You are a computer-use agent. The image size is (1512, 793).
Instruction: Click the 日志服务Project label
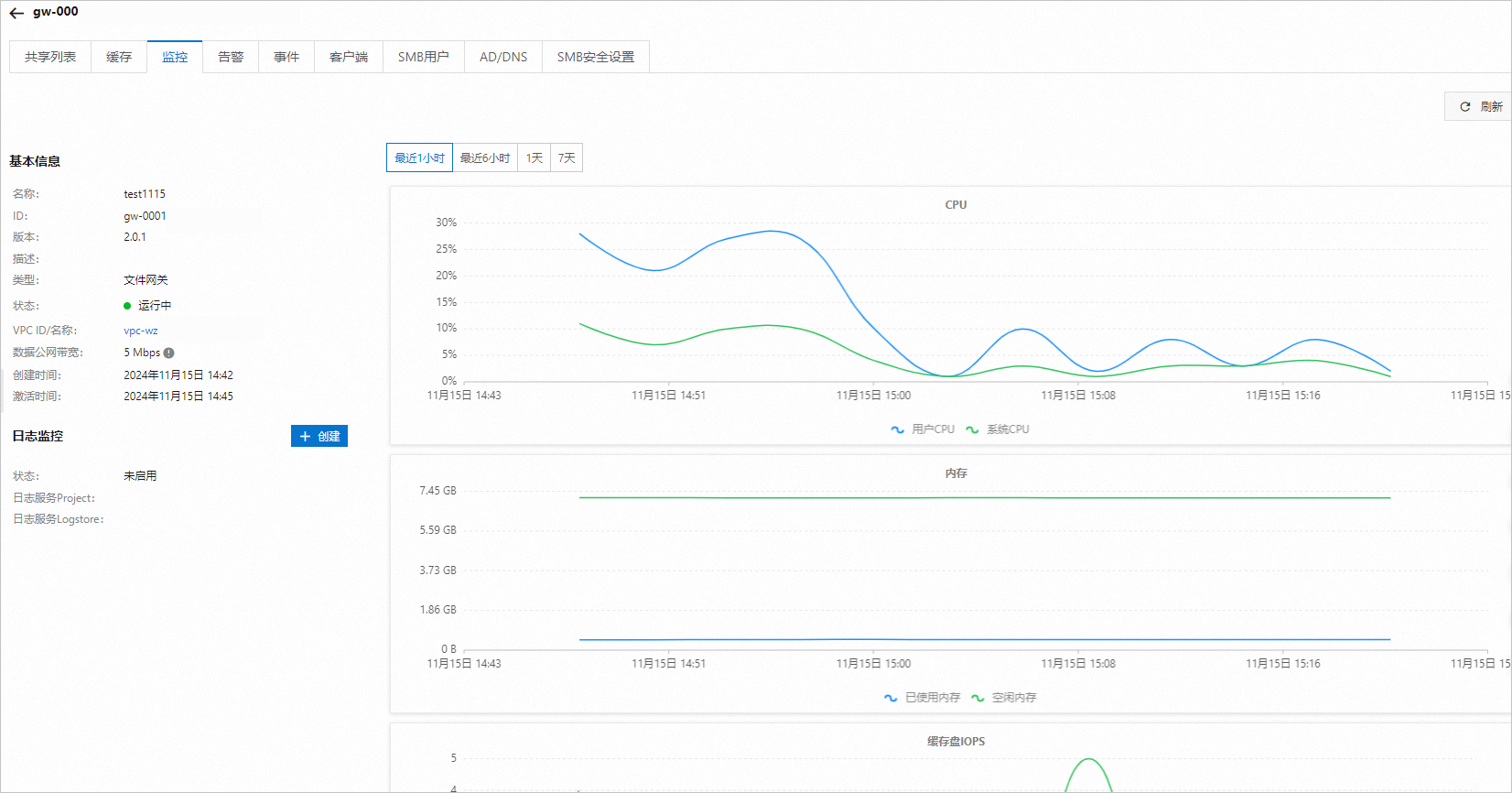point(54,498)
